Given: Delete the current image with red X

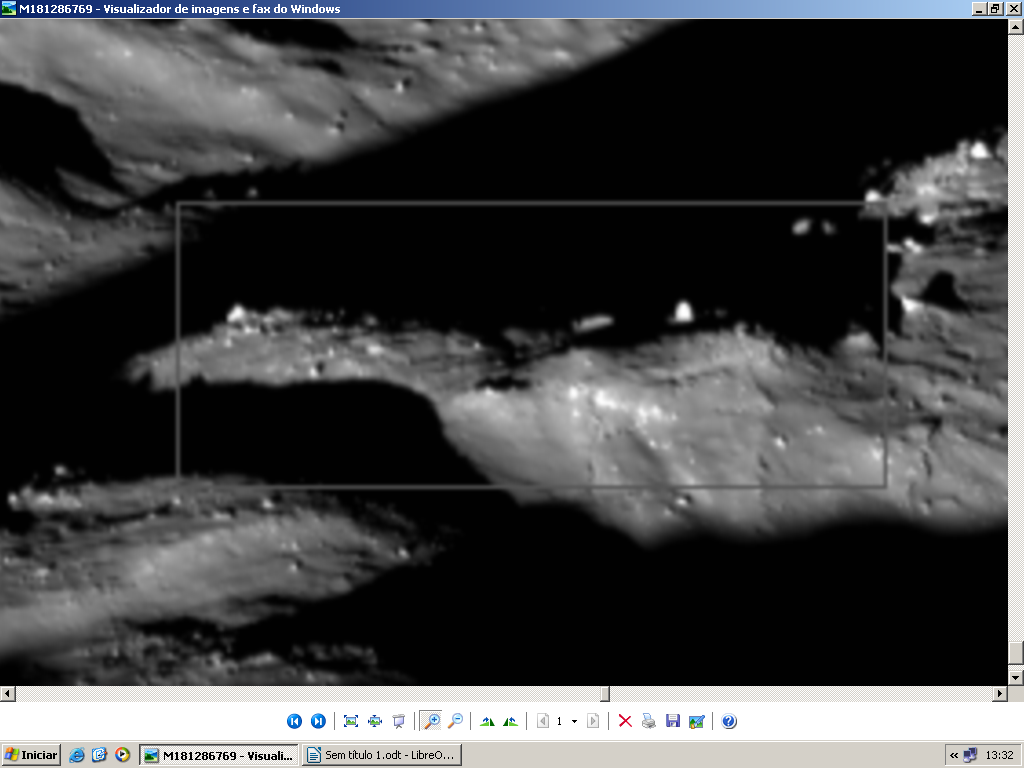Looking at the screenshot, I should [625, 721].
